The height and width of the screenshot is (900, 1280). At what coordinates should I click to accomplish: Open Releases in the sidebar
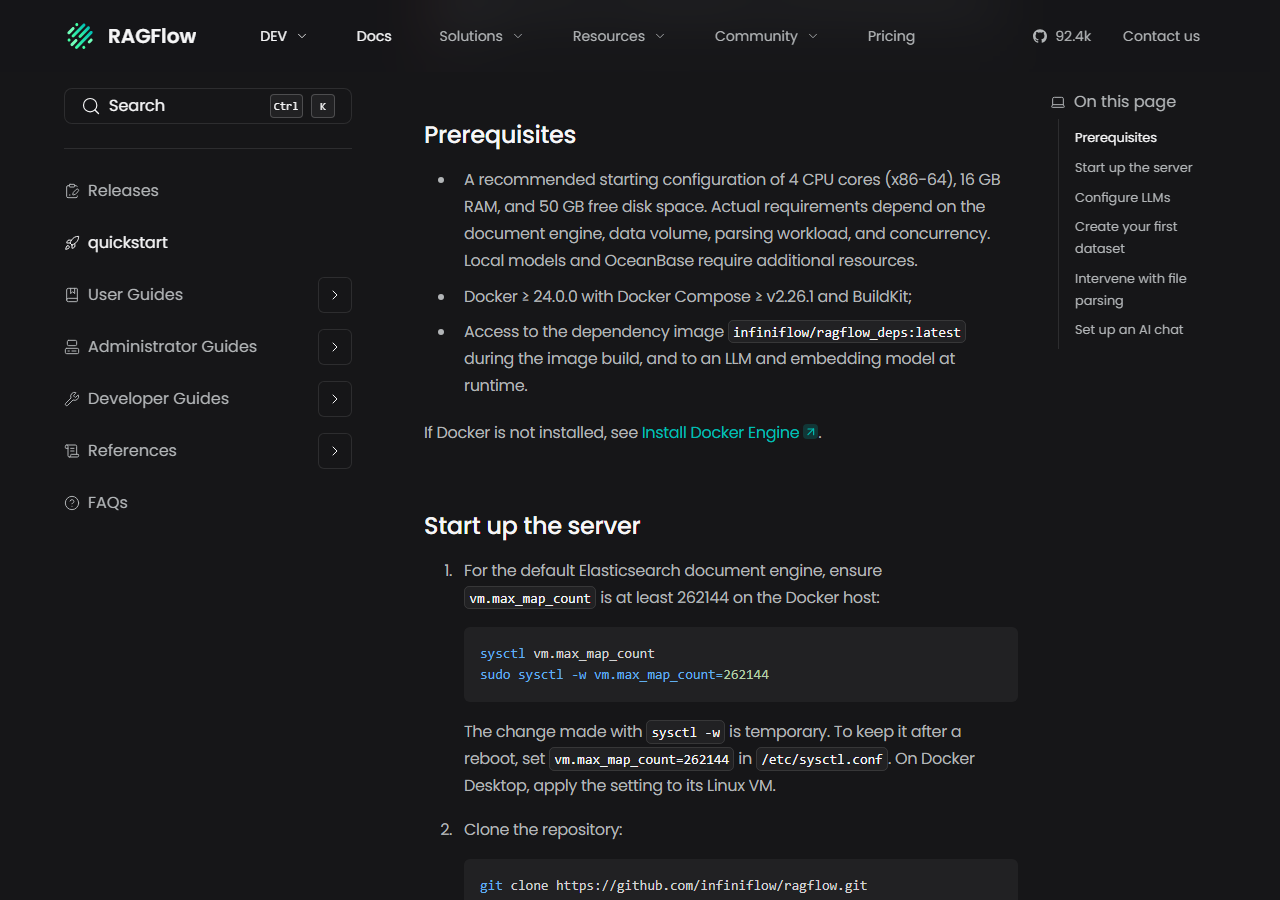(123, 191)
